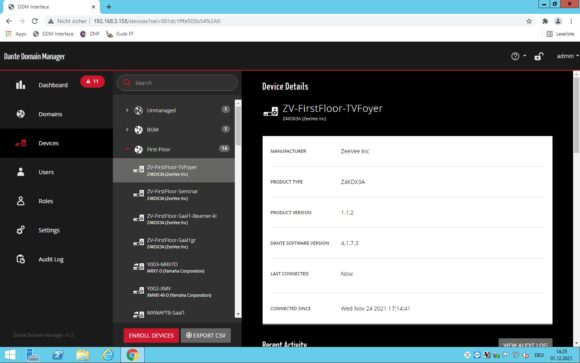Expand the BGM domain group

(127, 130)
